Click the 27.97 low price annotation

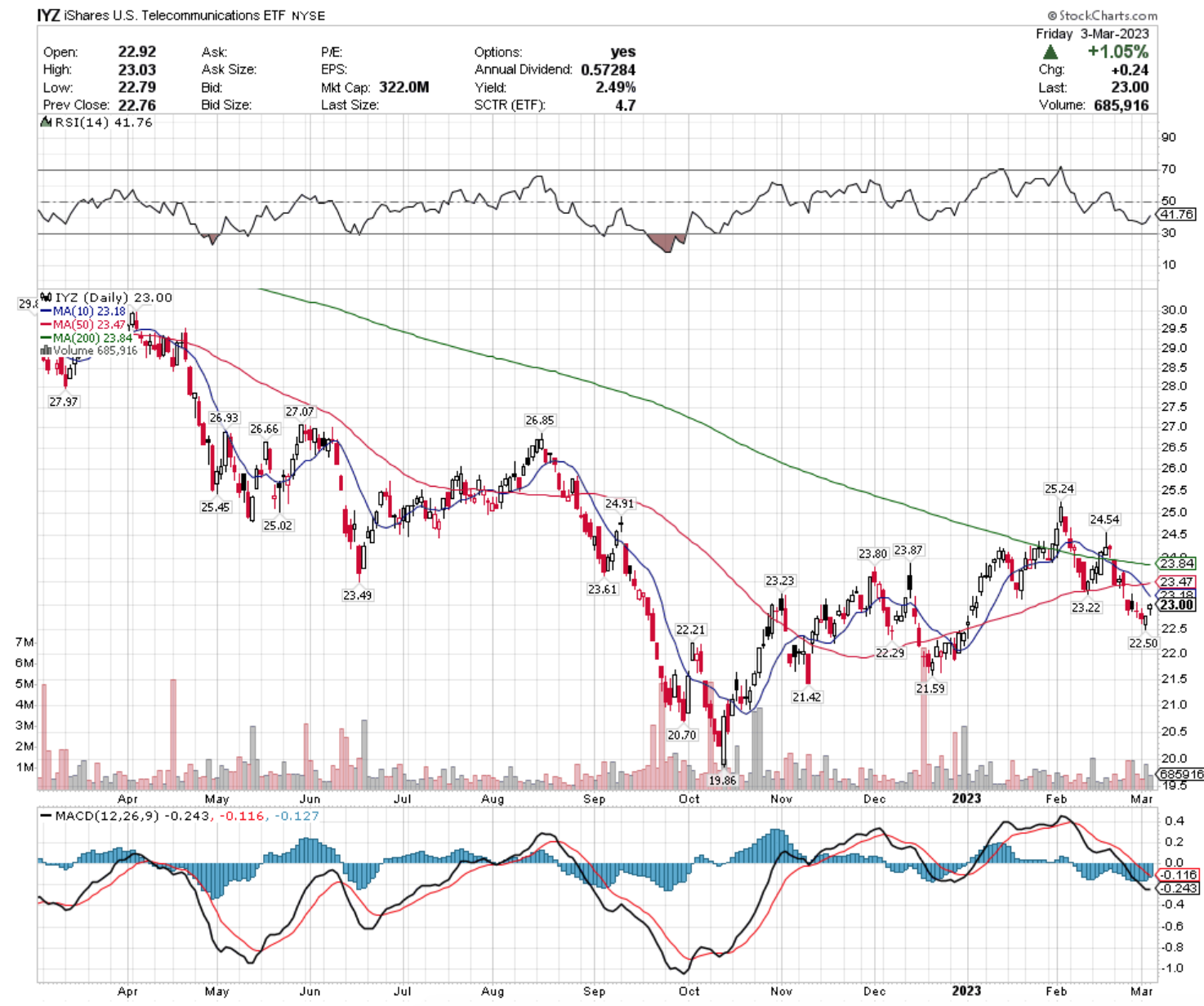coord(64,402)
